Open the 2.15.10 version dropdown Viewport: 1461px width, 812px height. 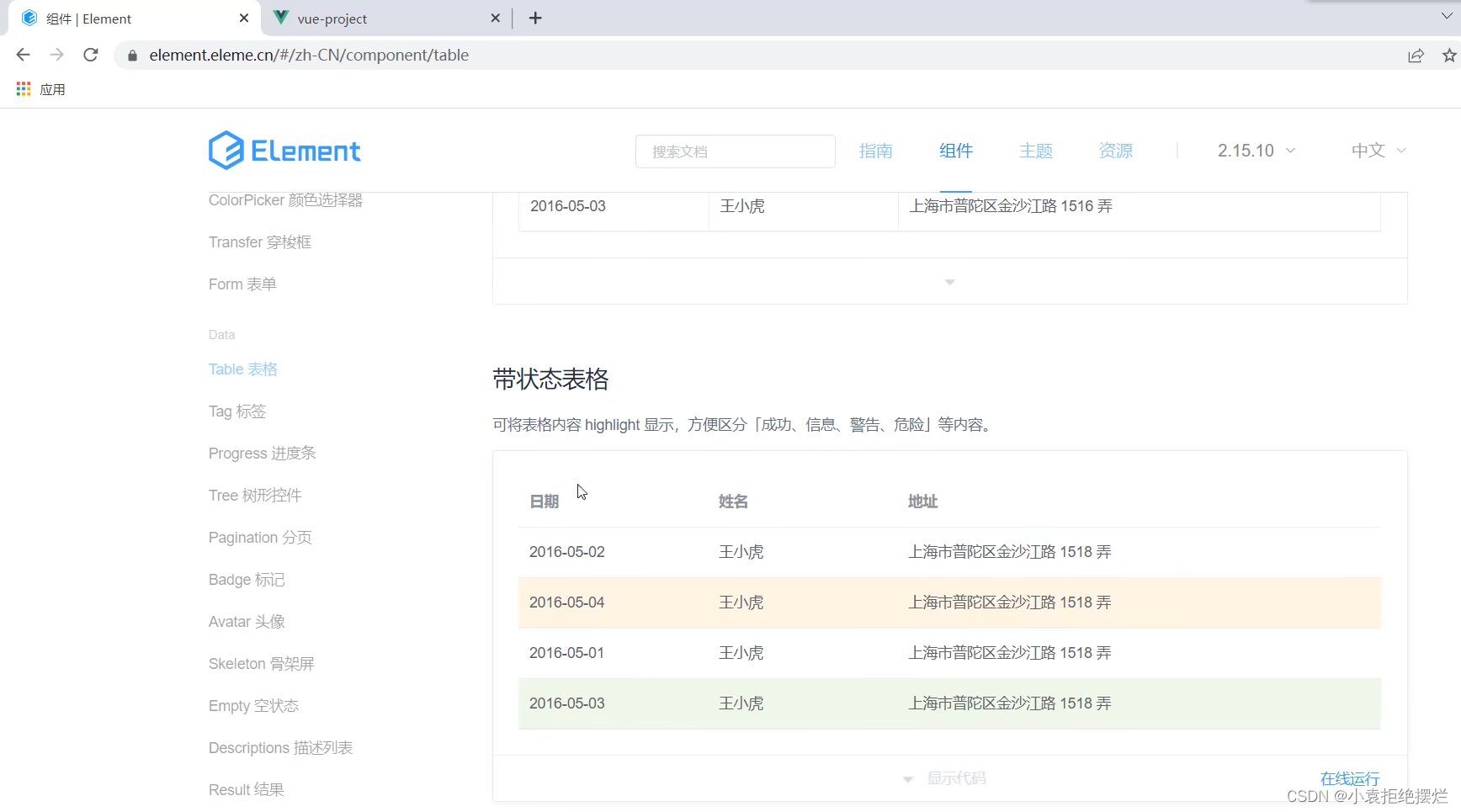click(1256, 151)
